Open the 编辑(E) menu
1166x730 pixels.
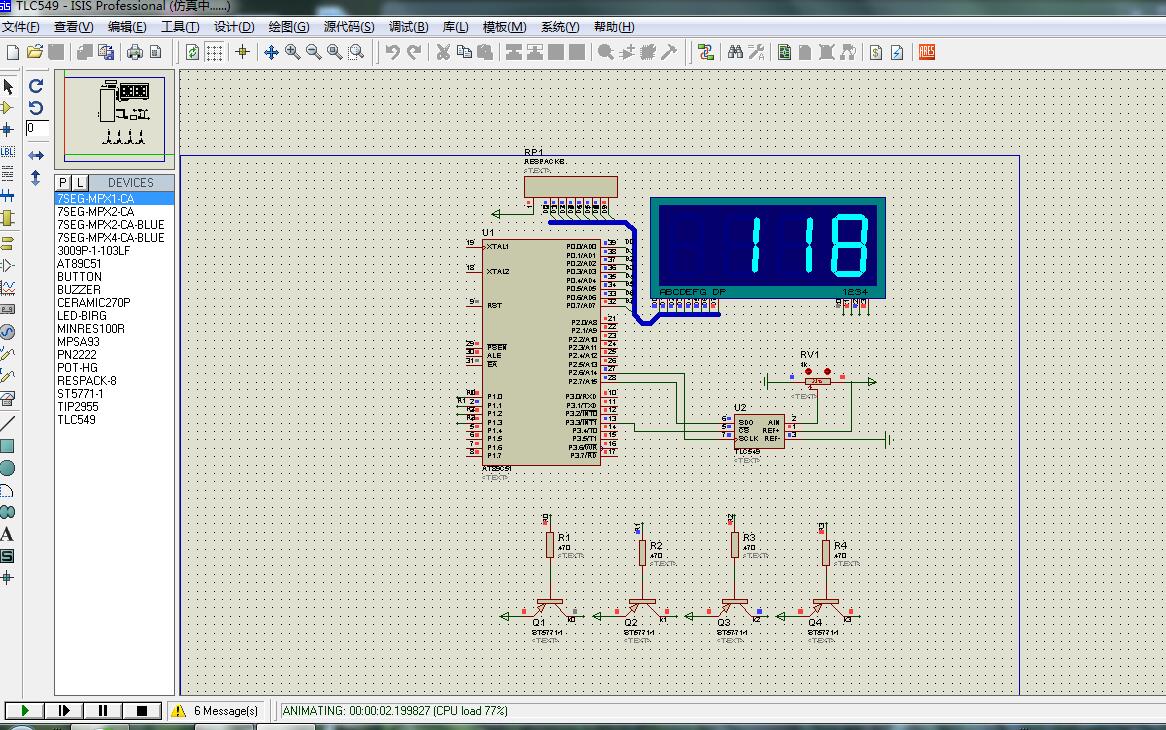point(127,27)
